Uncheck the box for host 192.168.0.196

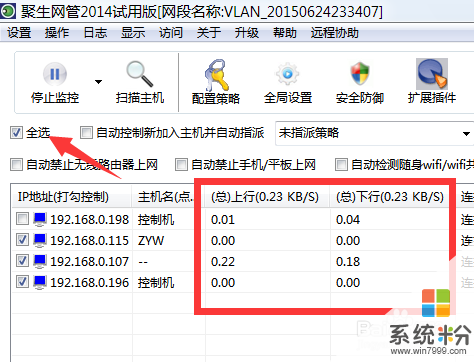point(22,282)
